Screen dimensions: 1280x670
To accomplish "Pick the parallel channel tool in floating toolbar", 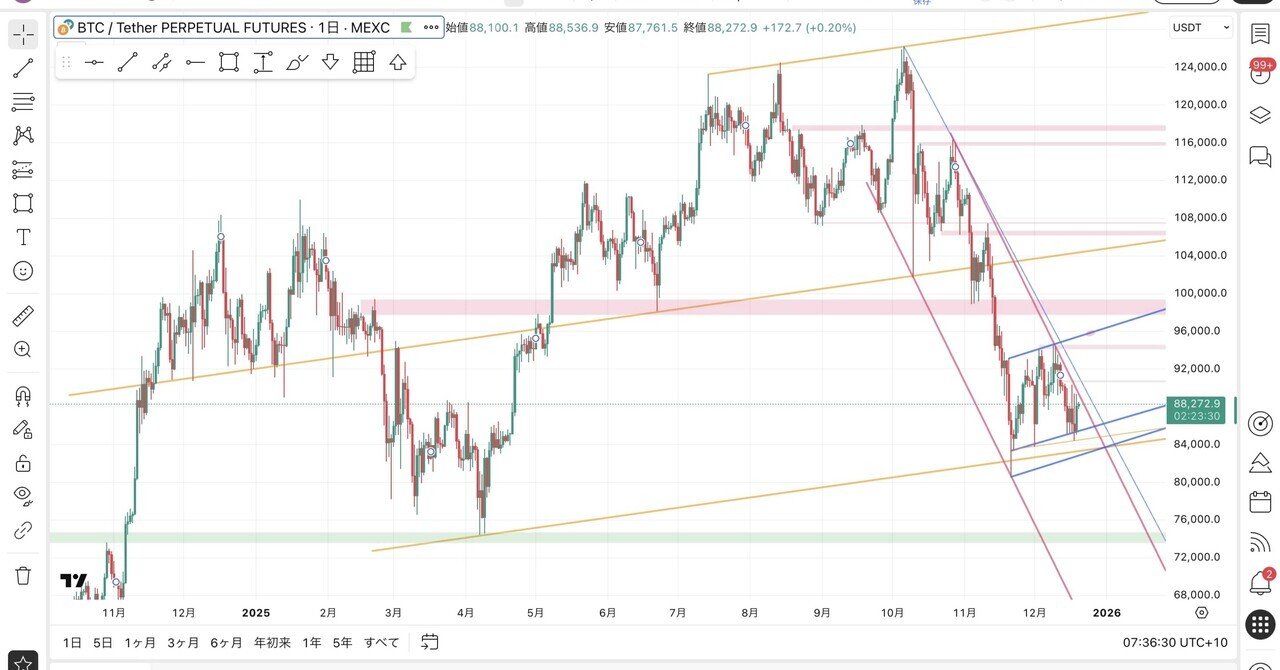I will (x=162, y=62).
